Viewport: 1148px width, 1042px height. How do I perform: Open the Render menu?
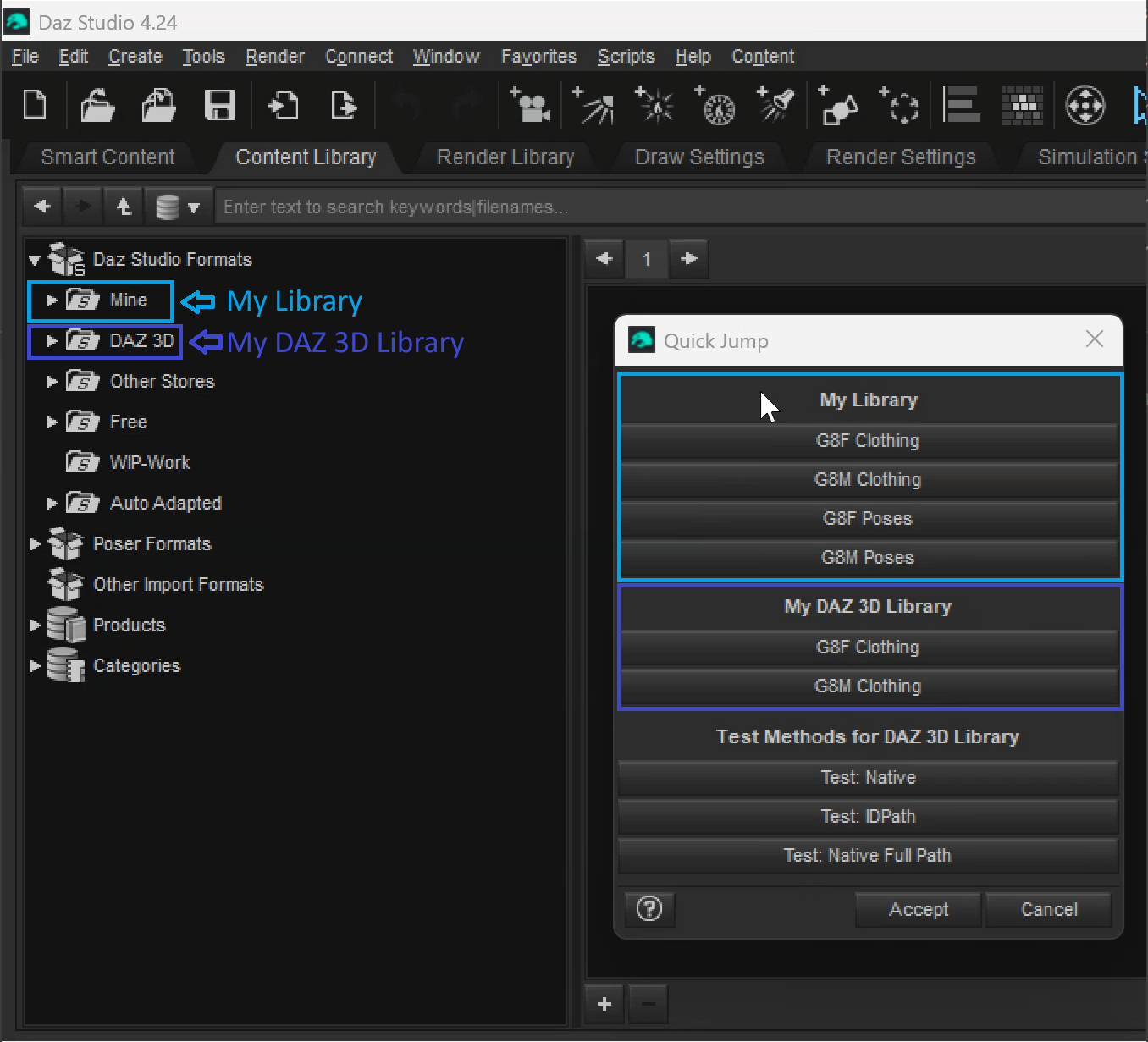tap(275, 57)
